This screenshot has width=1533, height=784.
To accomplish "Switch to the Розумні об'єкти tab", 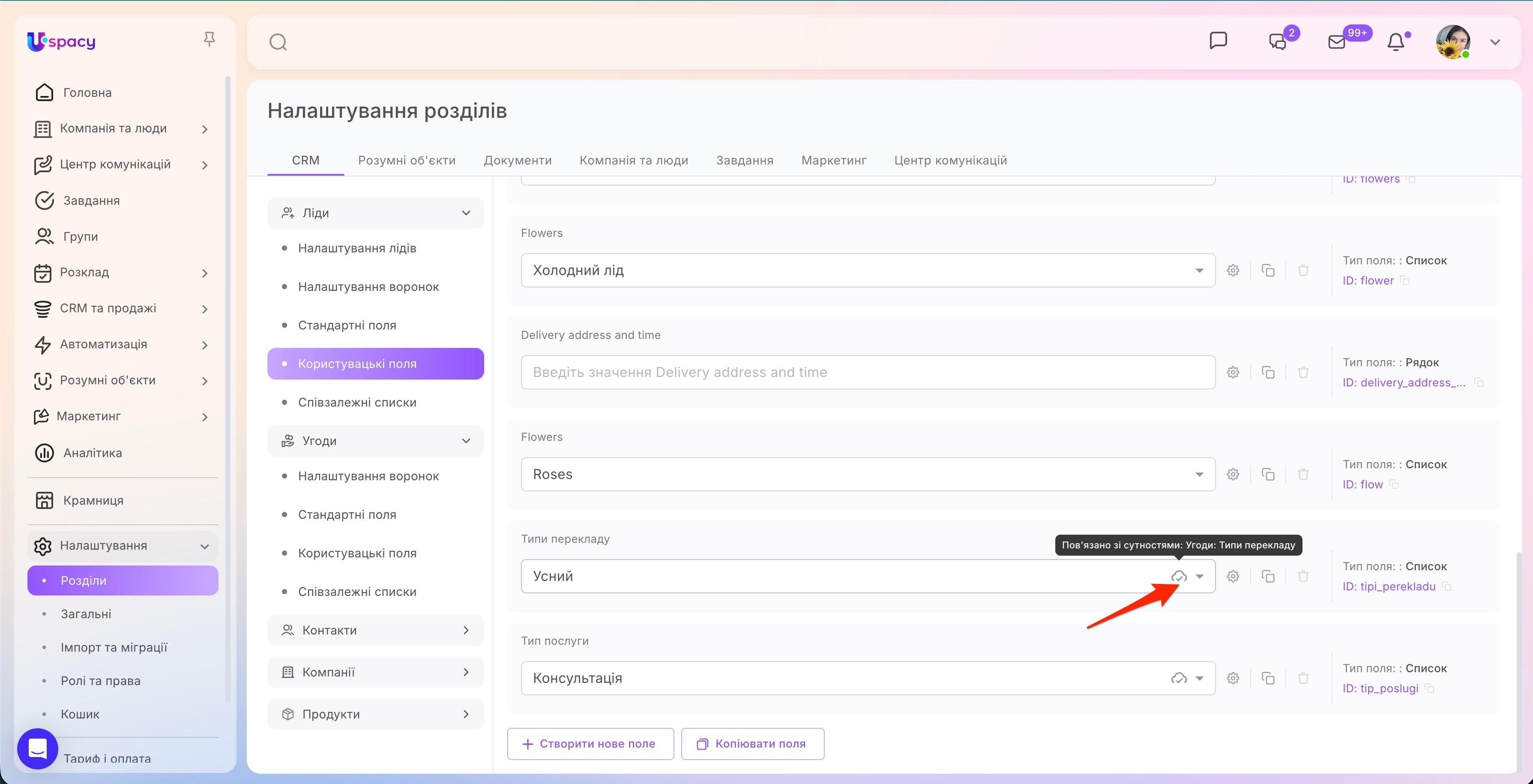I will (407, 160).
